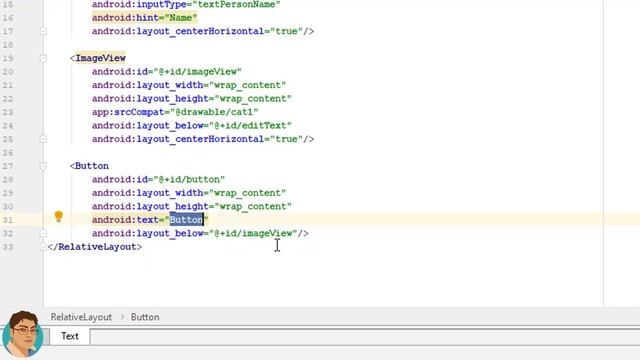The image size is (640, 360).
Task: Select Button in the breadcrumb
Action: tap(145, 317)
